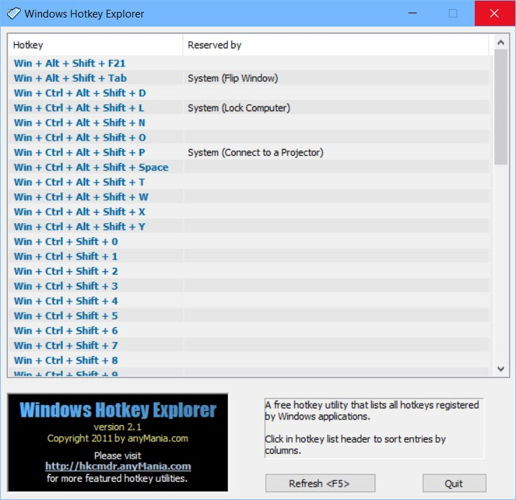Select Win + Ctrl + Alt + Shift + W
516x500 pixels.
[248, 197]
